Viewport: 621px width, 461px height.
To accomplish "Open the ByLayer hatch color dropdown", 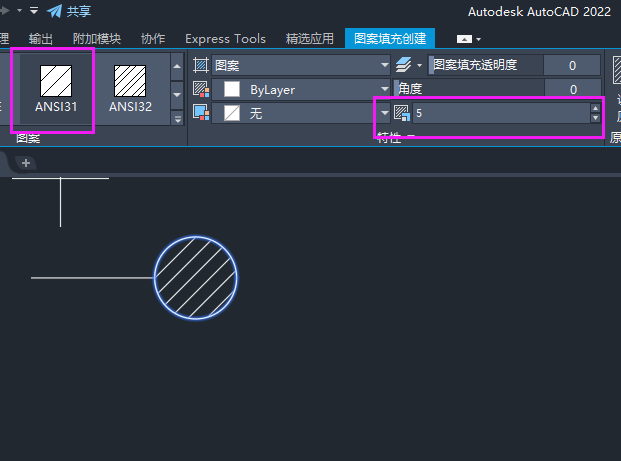I will pyautogui.click(x=384, y=89).
